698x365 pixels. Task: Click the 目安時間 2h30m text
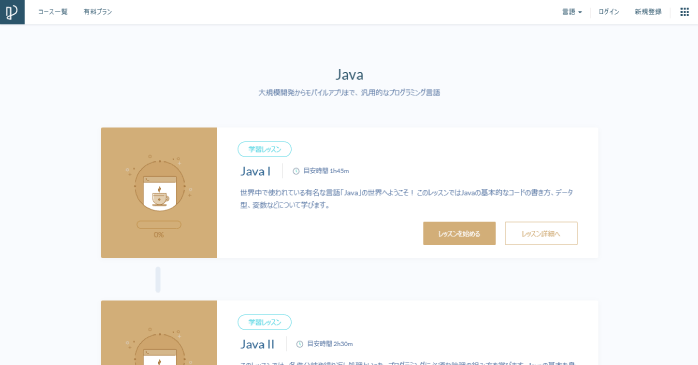[x=330, y=344]
